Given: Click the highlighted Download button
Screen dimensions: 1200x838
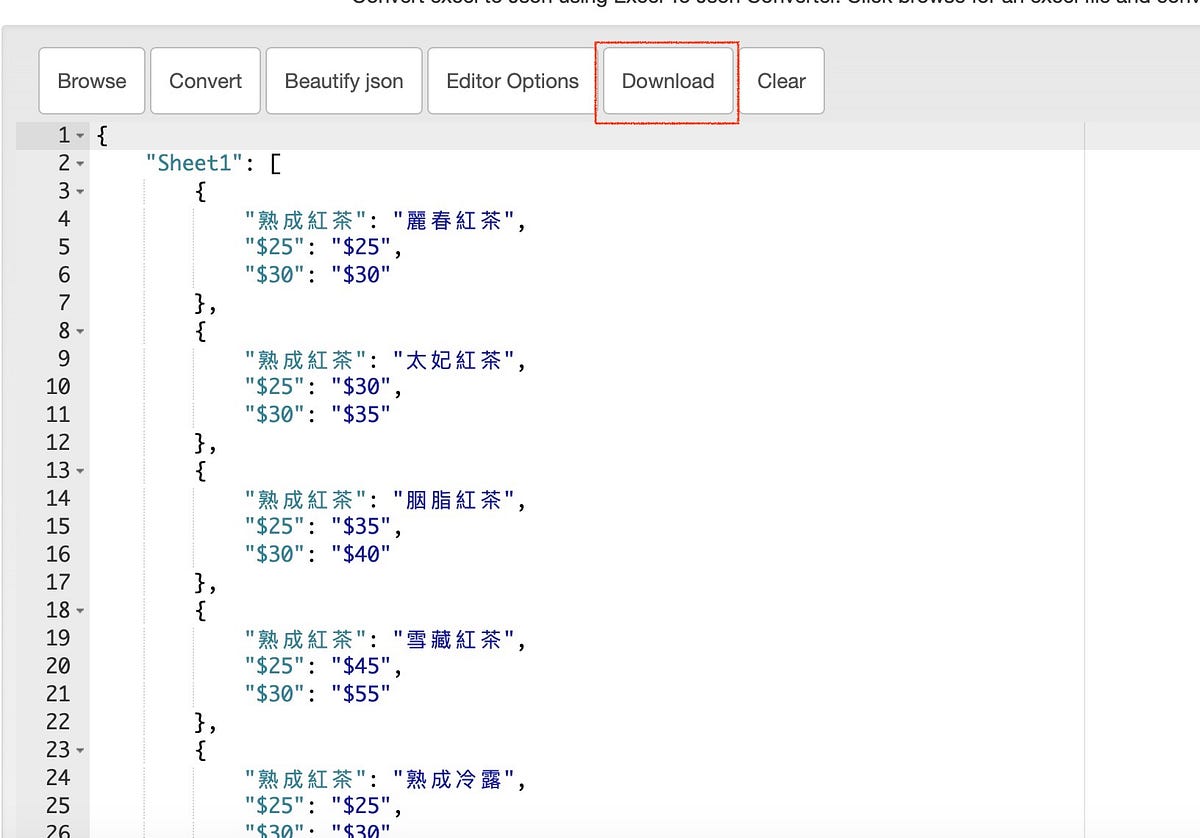Looking at the screenshot, I should pos(667,81).
